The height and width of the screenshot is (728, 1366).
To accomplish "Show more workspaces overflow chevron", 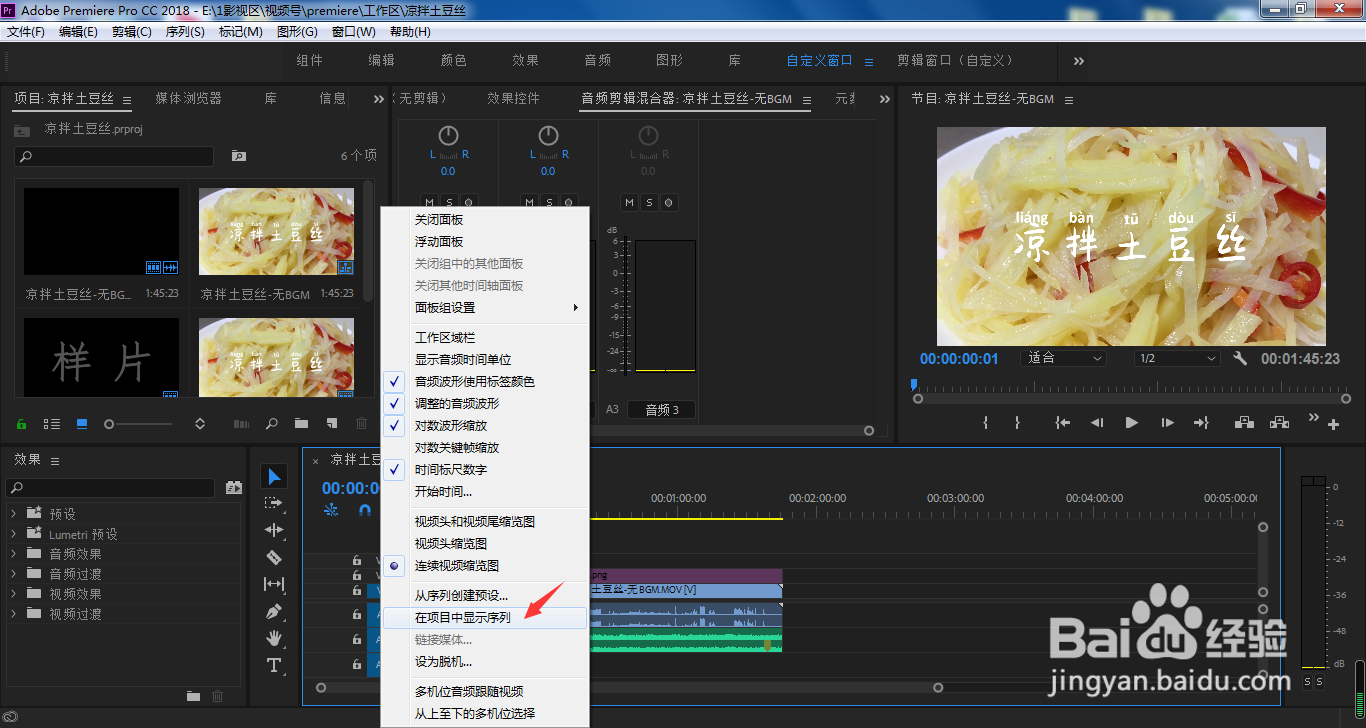I will coord(1079,61).
